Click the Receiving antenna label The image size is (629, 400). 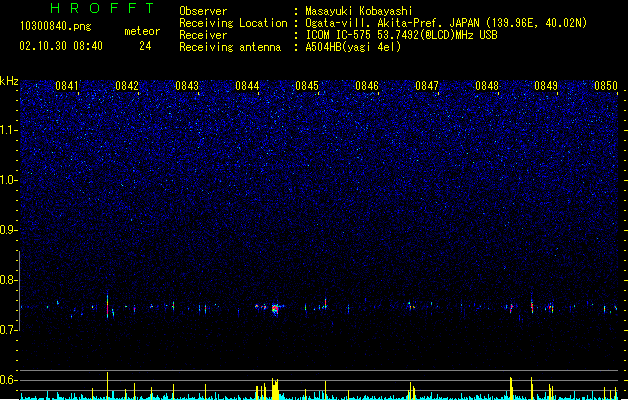pos(230,47)
